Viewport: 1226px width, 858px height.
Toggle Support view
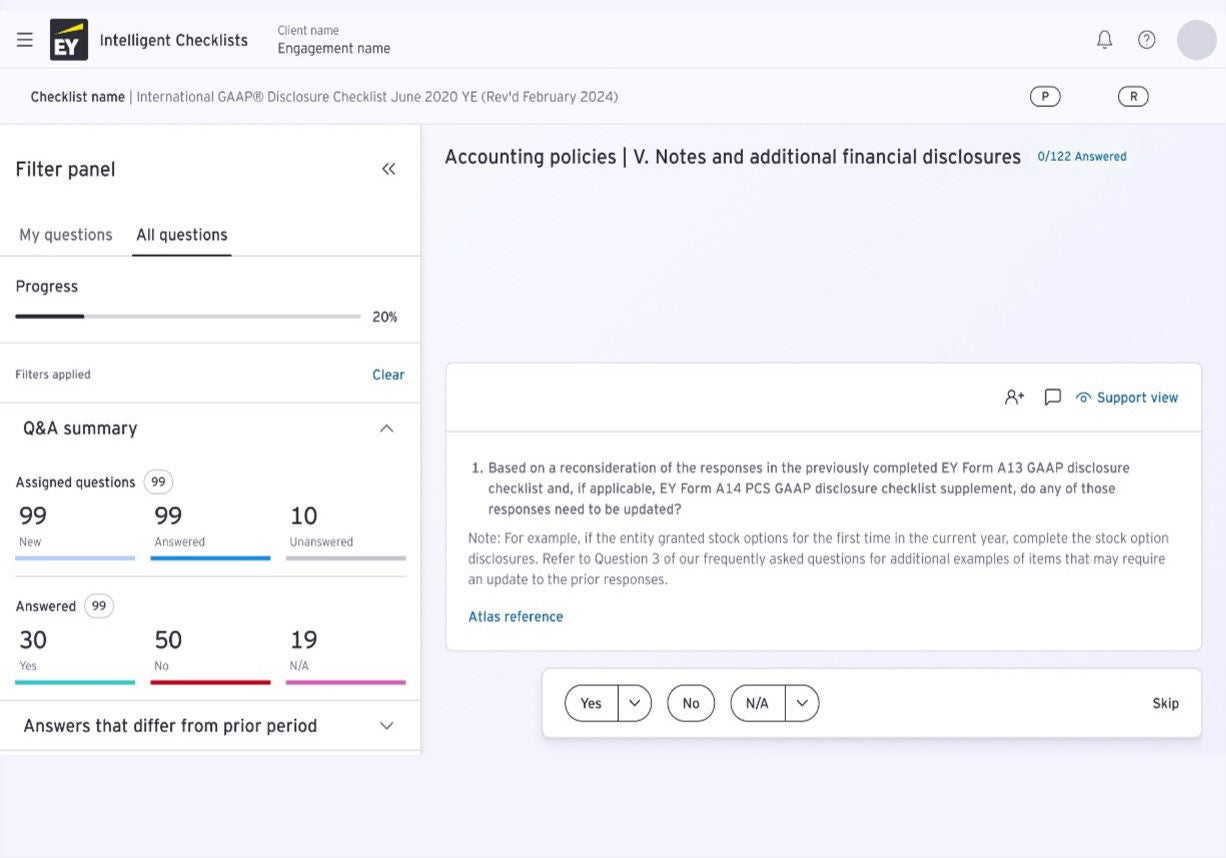1127,397
